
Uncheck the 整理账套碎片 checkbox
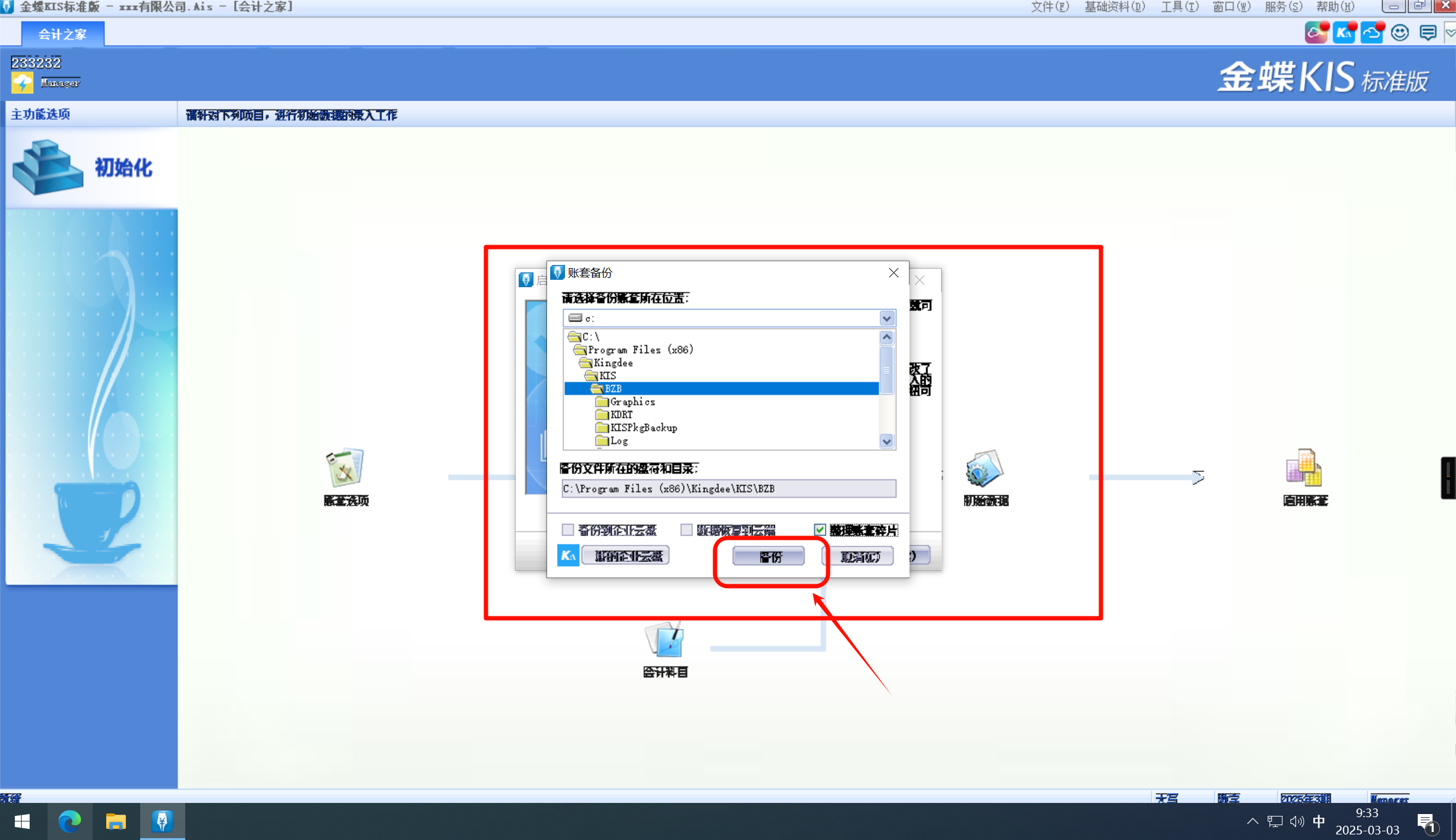820,530
